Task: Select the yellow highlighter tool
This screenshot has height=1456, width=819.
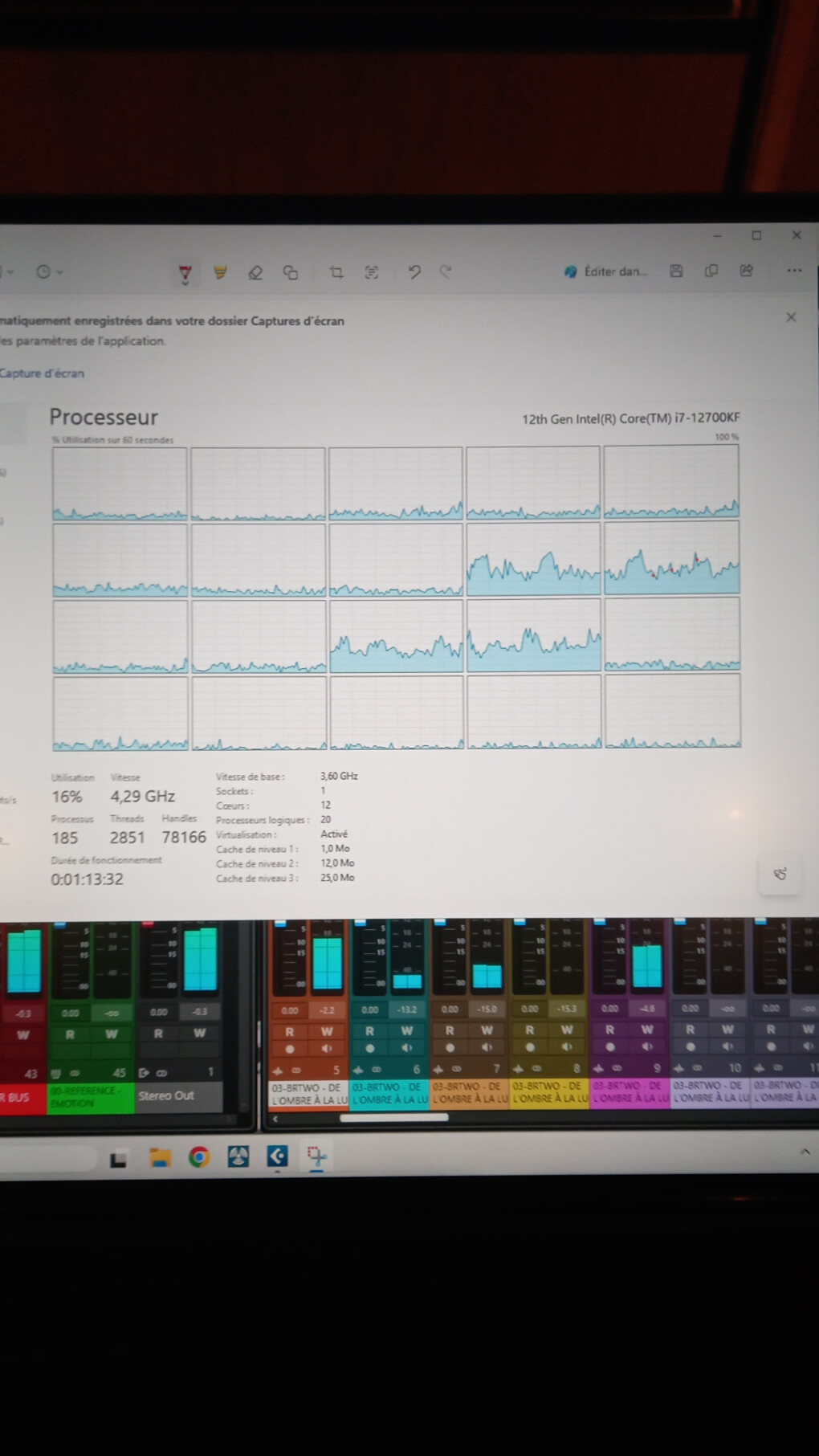Action: point(220,272)
